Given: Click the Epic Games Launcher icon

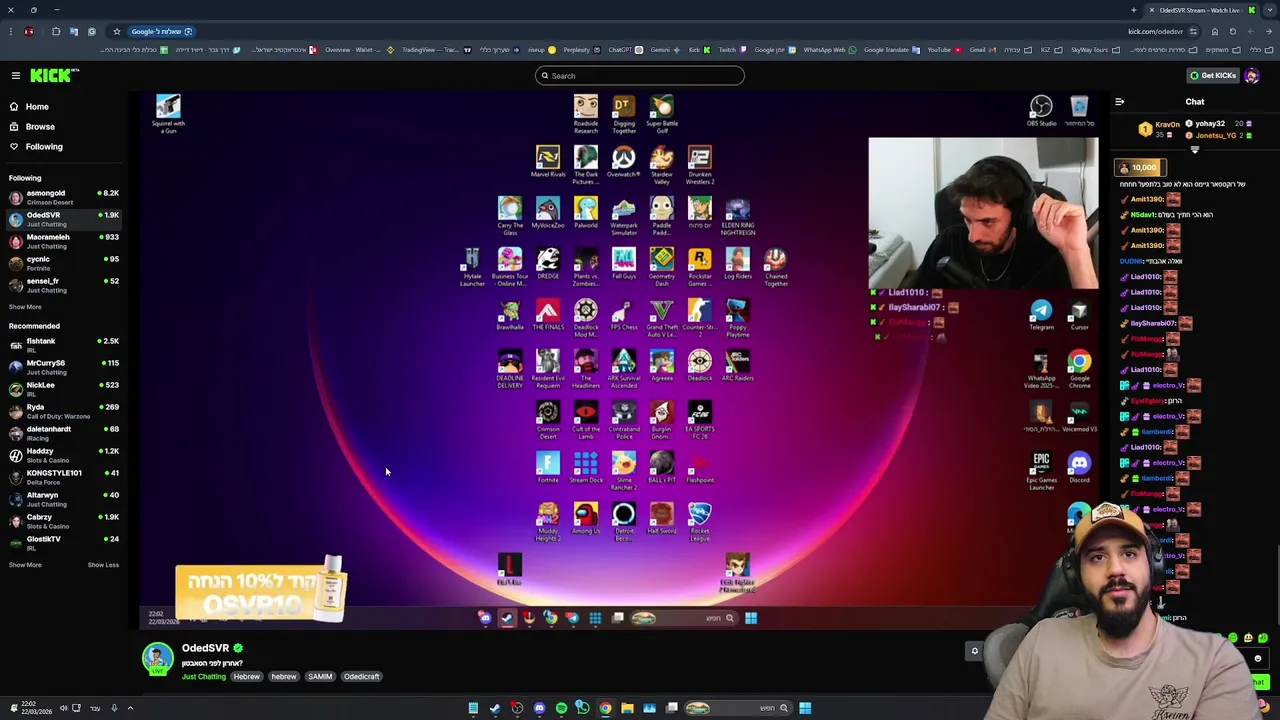Looking at the screenshot, I should tap(1041, 471).
